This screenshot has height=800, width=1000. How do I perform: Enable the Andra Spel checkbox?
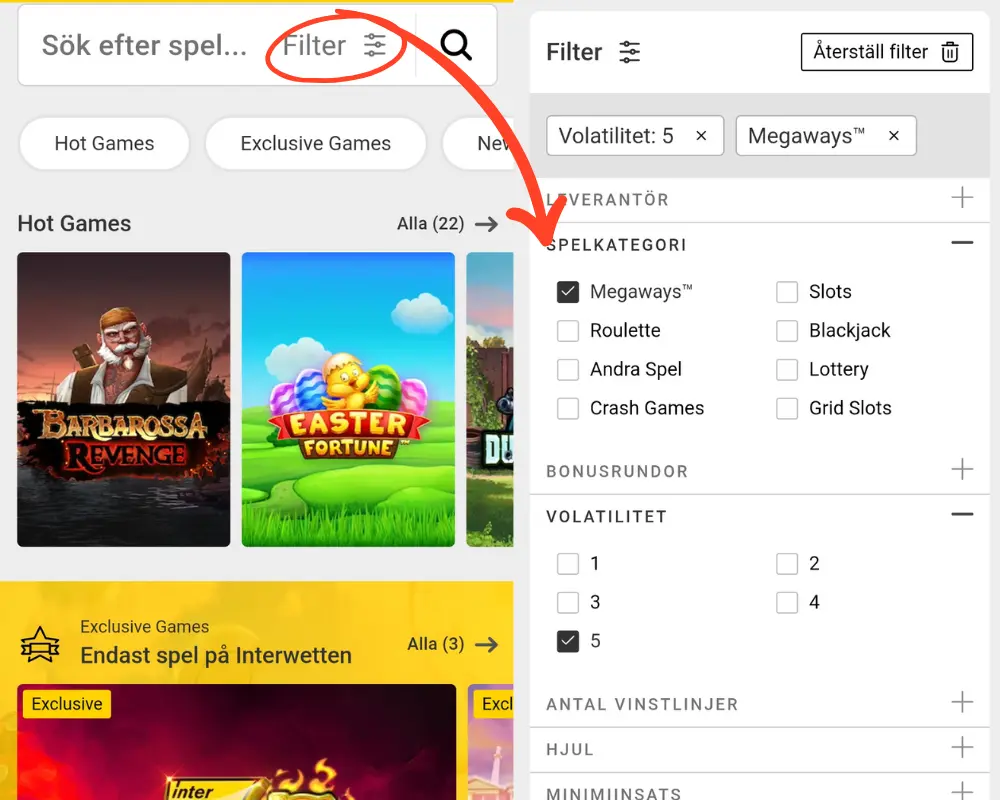coord(568,369)
